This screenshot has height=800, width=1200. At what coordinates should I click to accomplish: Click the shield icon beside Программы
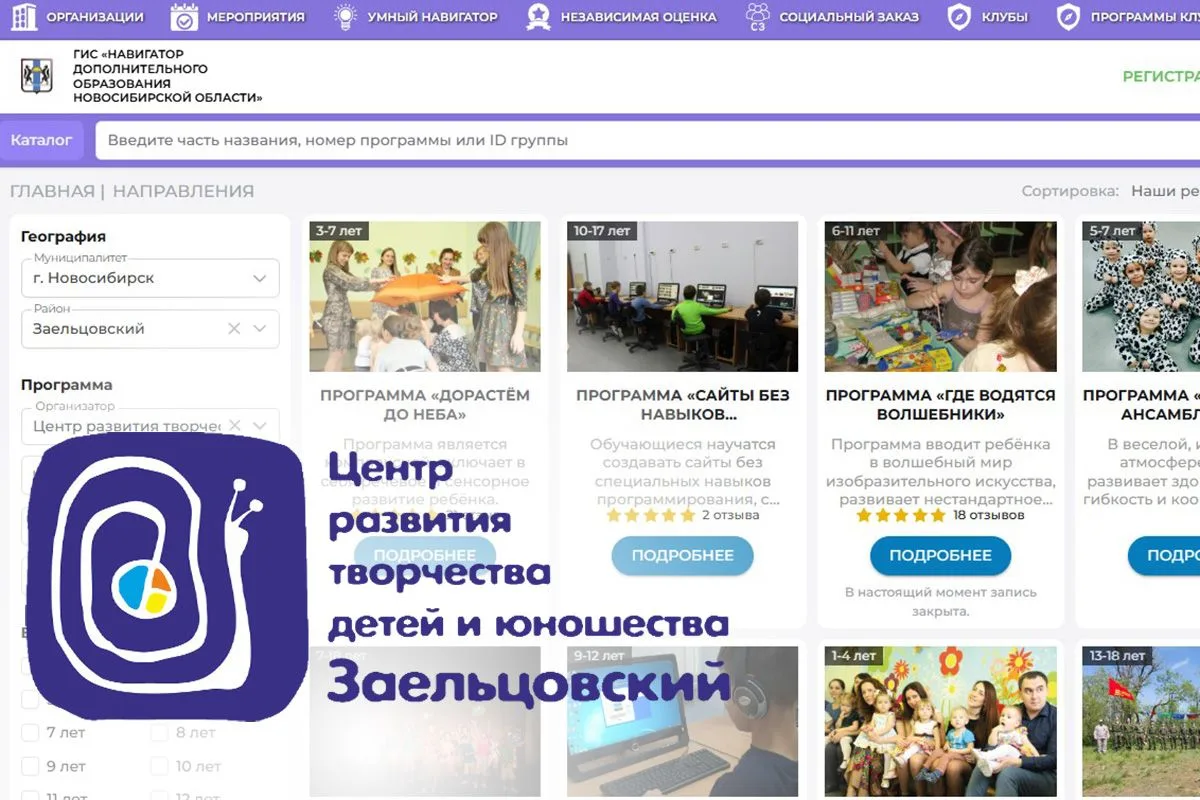[1069, 16]
